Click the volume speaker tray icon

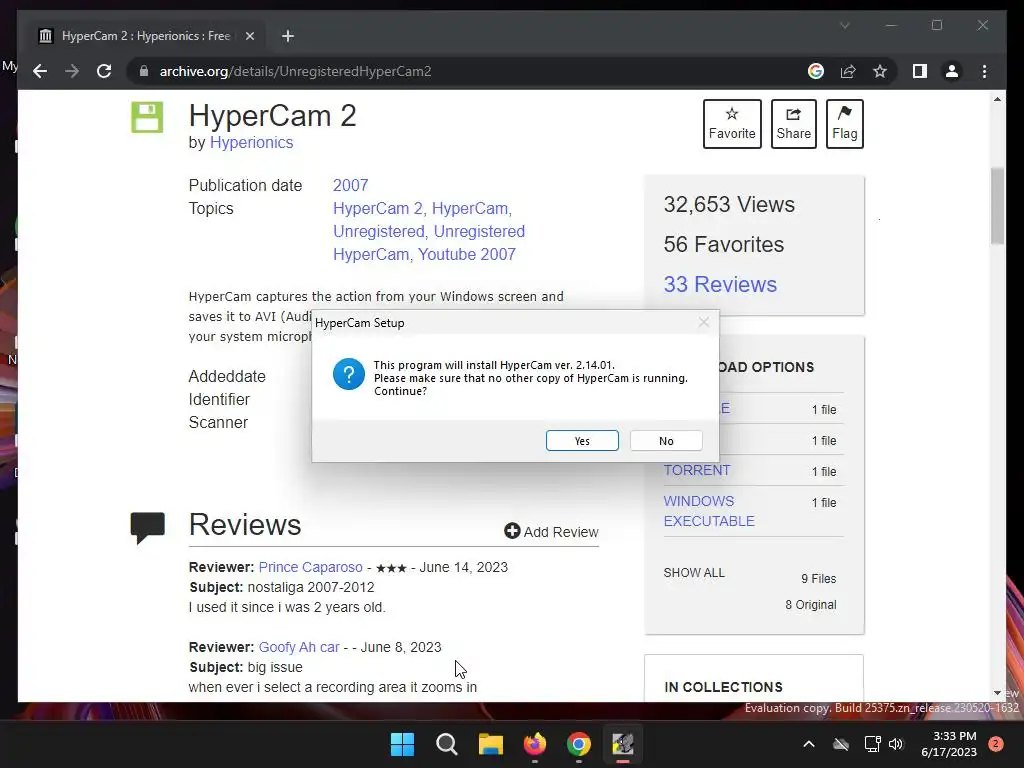click(x=896, y=744)
